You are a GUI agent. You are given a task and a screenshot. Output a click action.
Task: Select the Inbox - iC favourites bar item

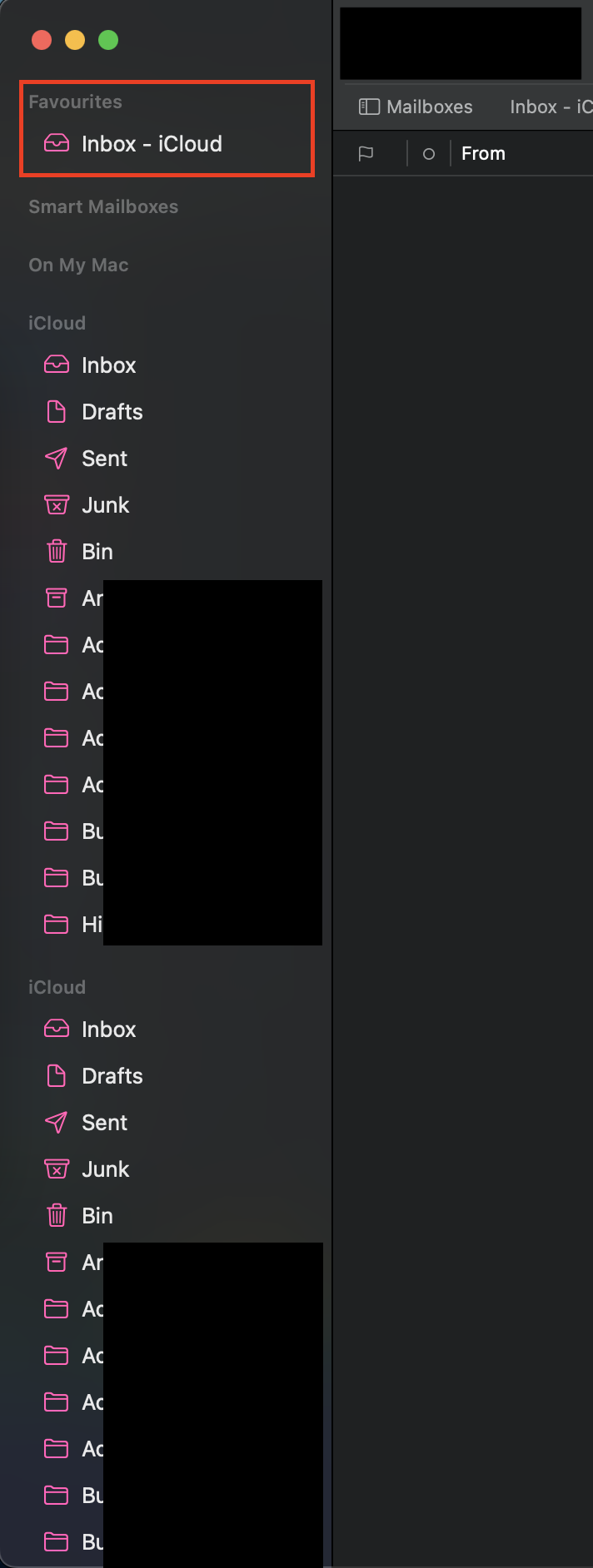point(551,107)
